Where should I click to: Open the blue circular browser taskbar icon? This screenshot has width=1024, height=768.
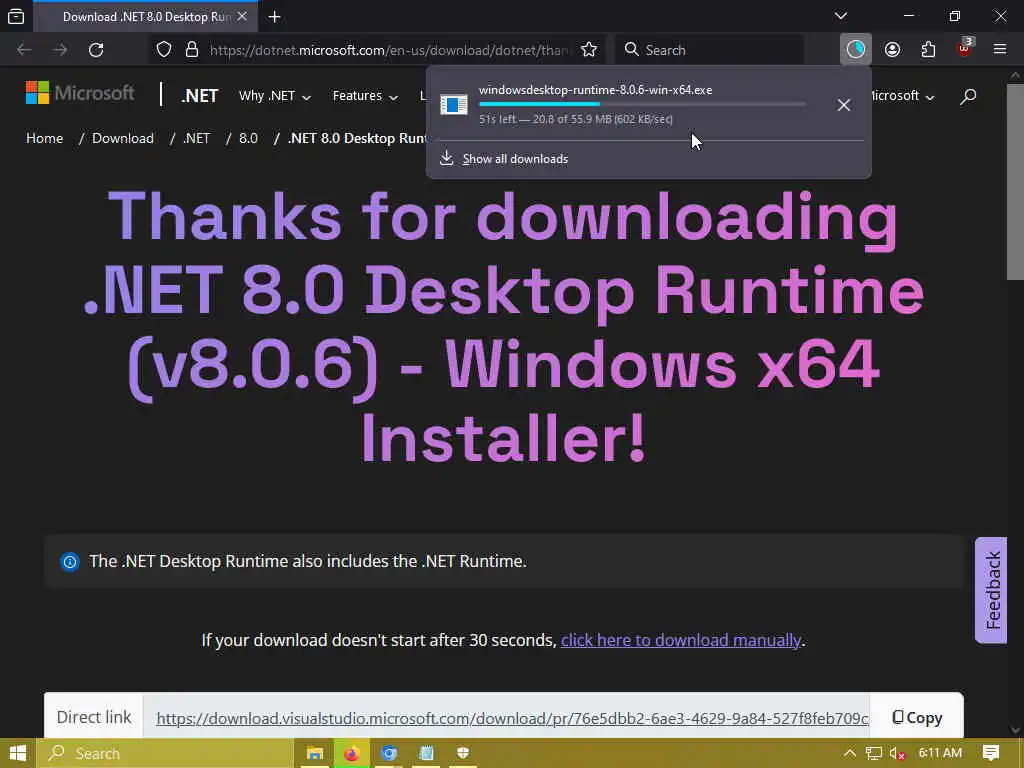[x=389, y=754]
